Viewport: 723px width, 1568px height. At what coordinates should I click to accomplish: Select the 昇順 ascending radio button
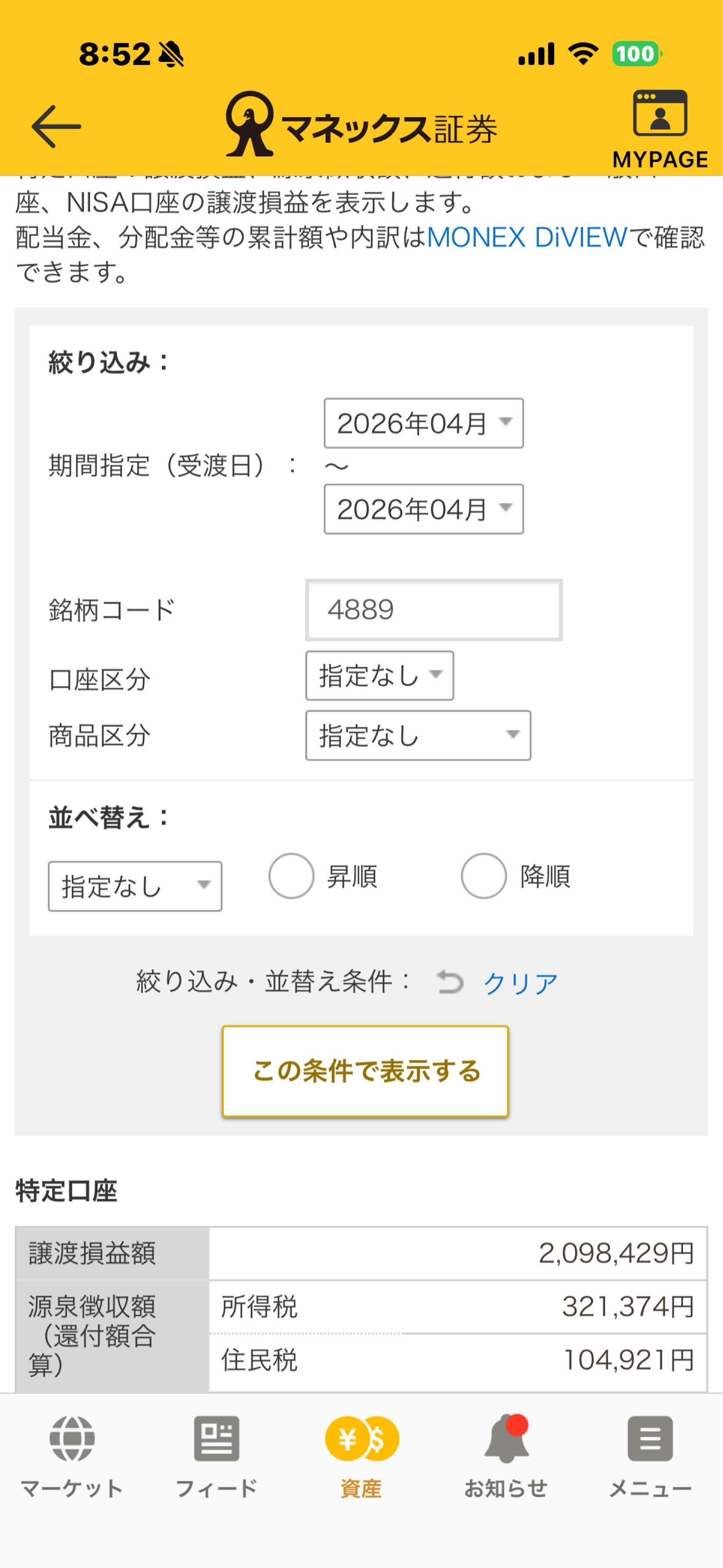pos(291,876)
